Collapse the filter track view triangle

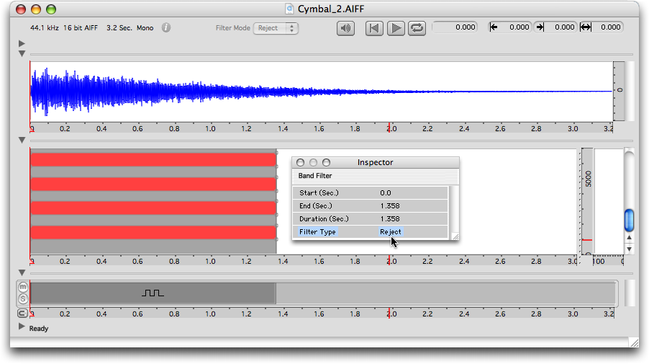(22, 273)
